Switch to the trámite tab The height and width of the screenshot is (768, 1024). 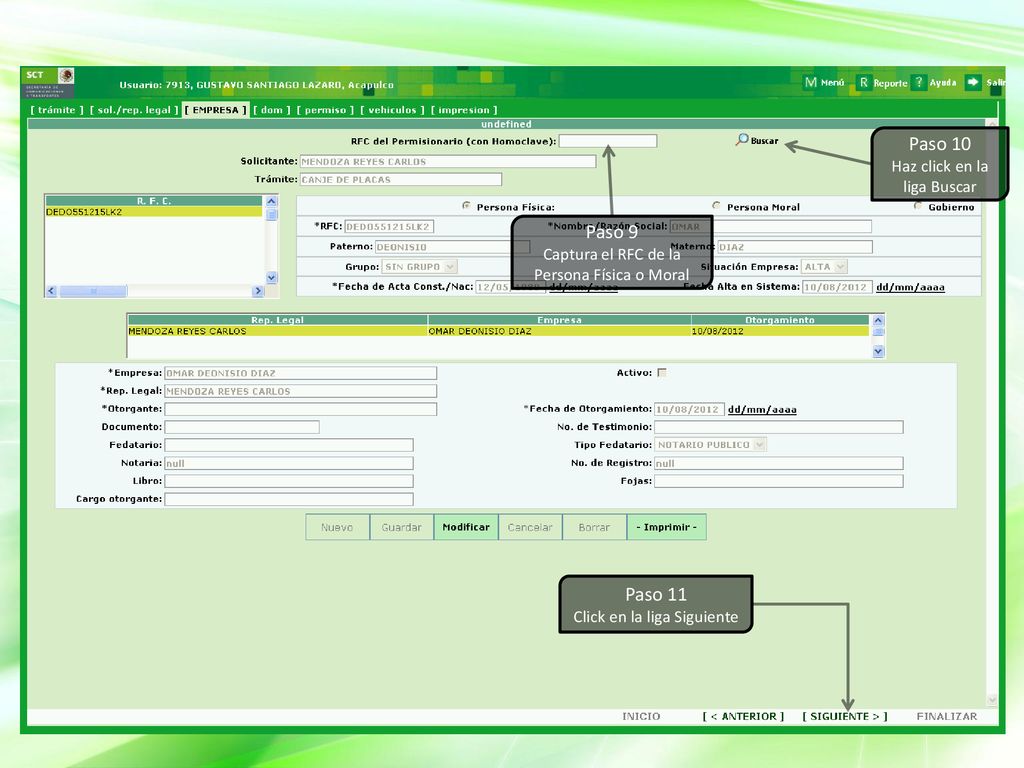pyautogui.click(x=57, y=110)
